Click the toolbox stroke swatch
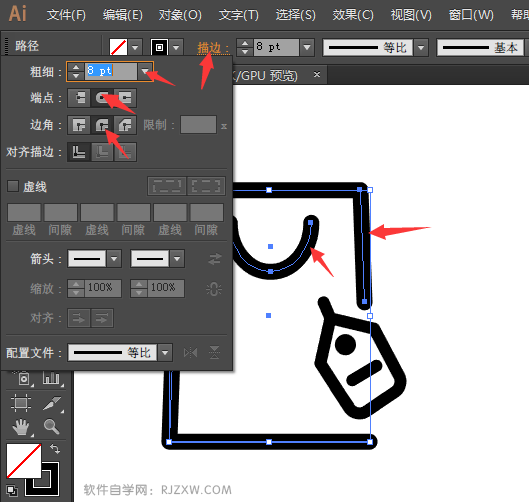Image resolution: width=529 pixels, height=502 pixels. (x=51, y=487)
